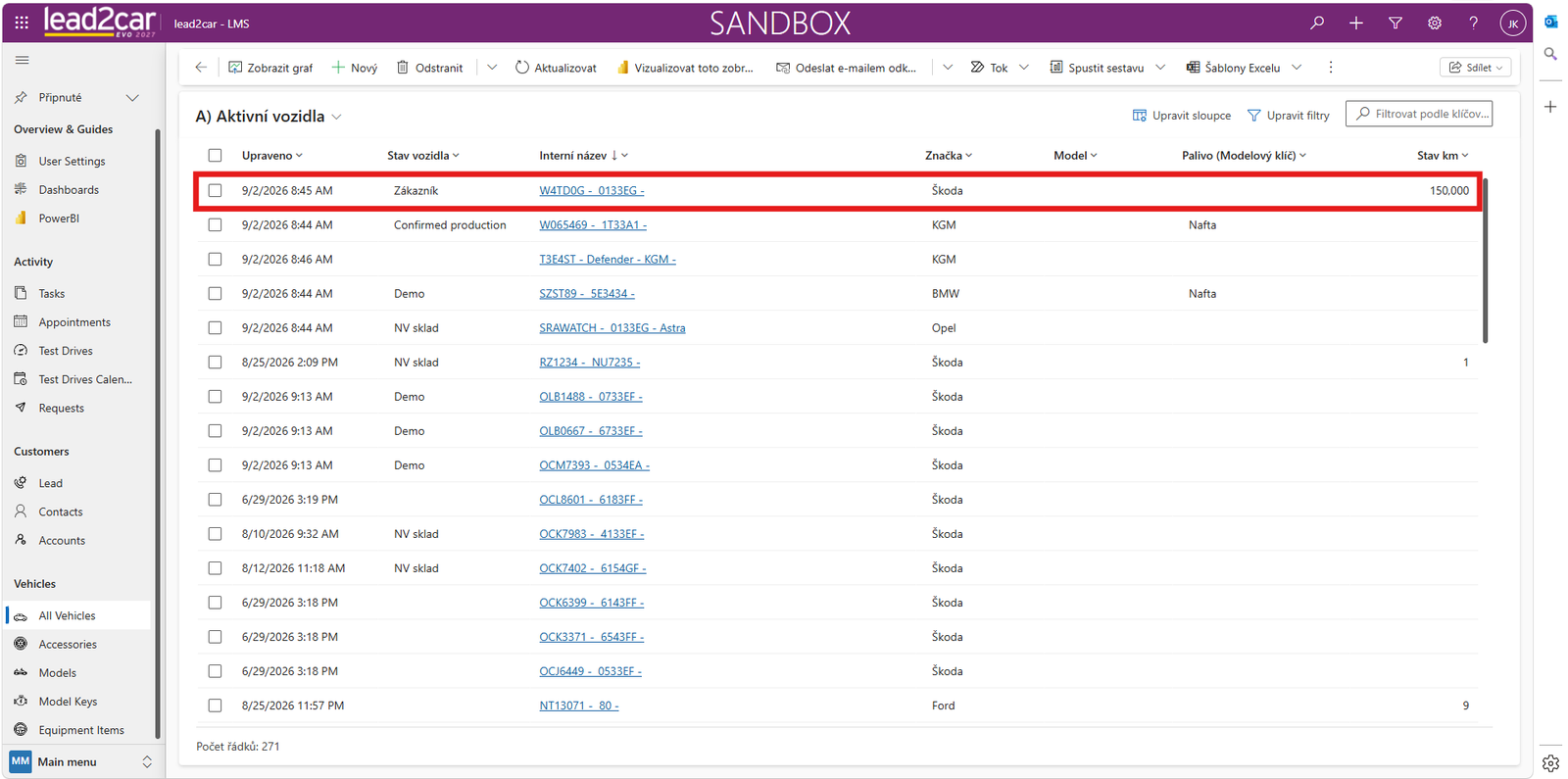Open the SRAWATCH - 0133EG - Astra link
Image resolution: width=1568 pixels, height=779 pixels.
tap(612, 328)
